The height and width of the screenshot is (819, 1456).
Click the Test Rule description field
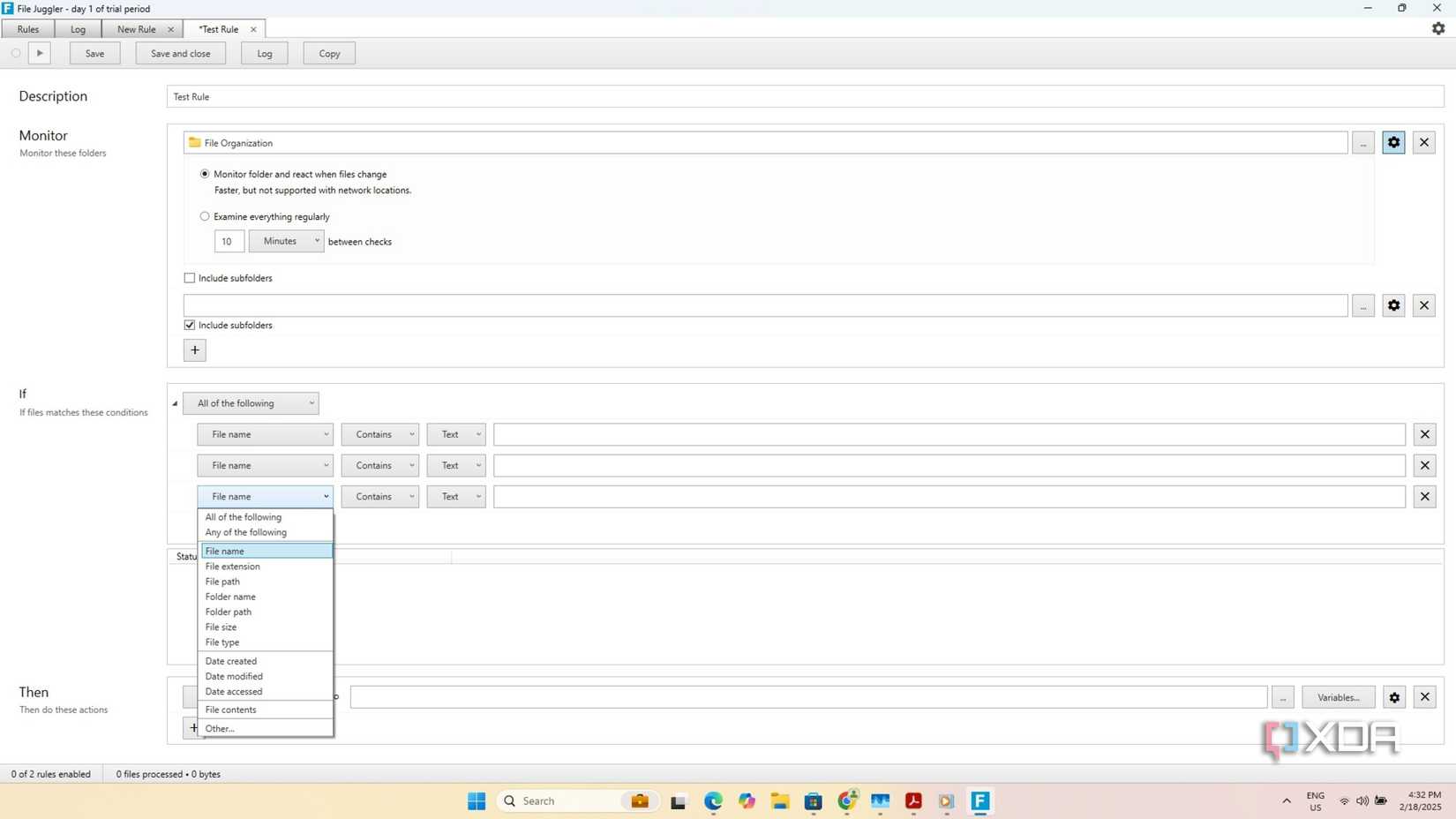pos(529,96)
